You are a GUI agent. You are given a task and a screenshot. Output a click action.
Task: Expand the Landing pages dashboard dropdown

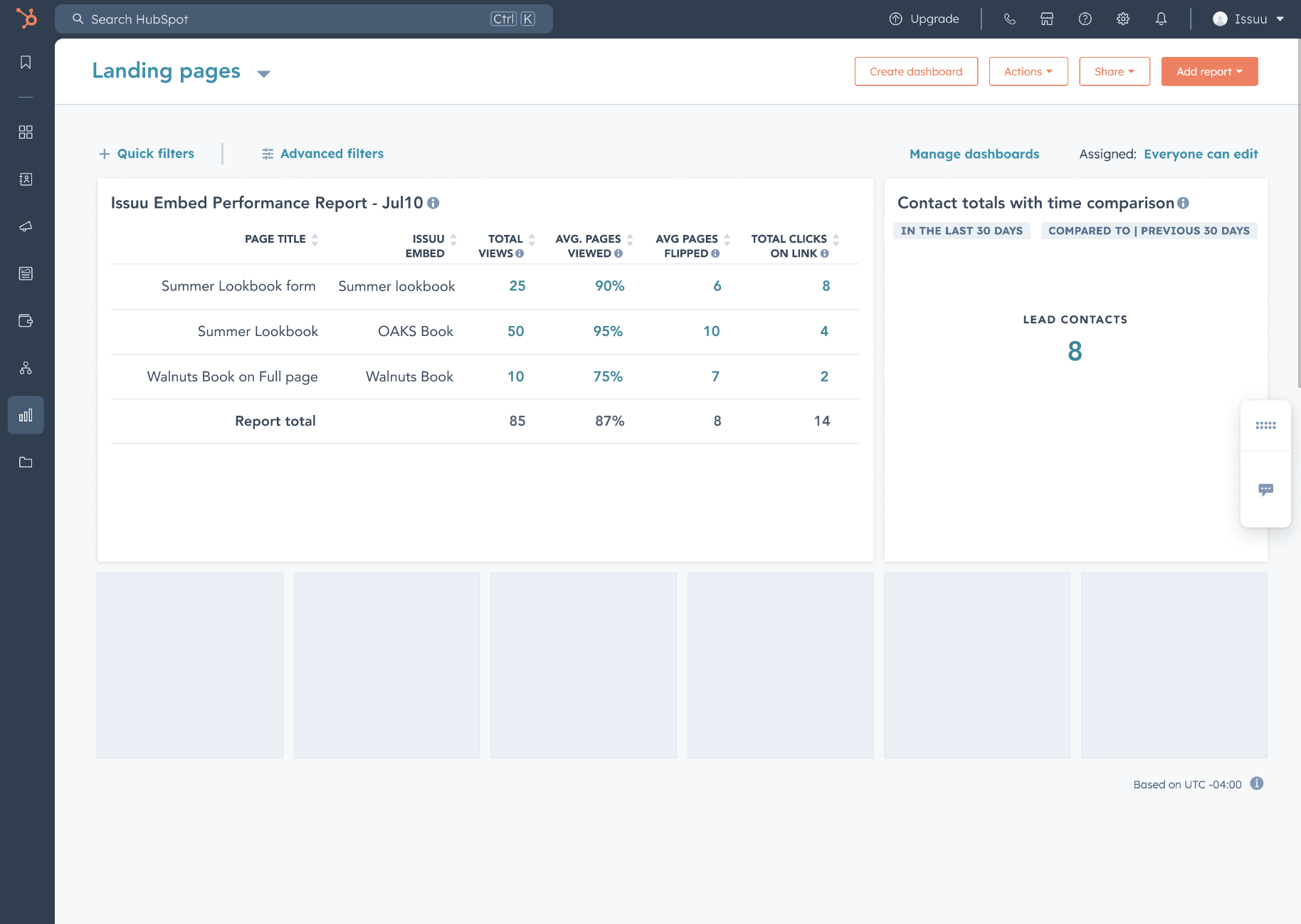coord(263,74)
